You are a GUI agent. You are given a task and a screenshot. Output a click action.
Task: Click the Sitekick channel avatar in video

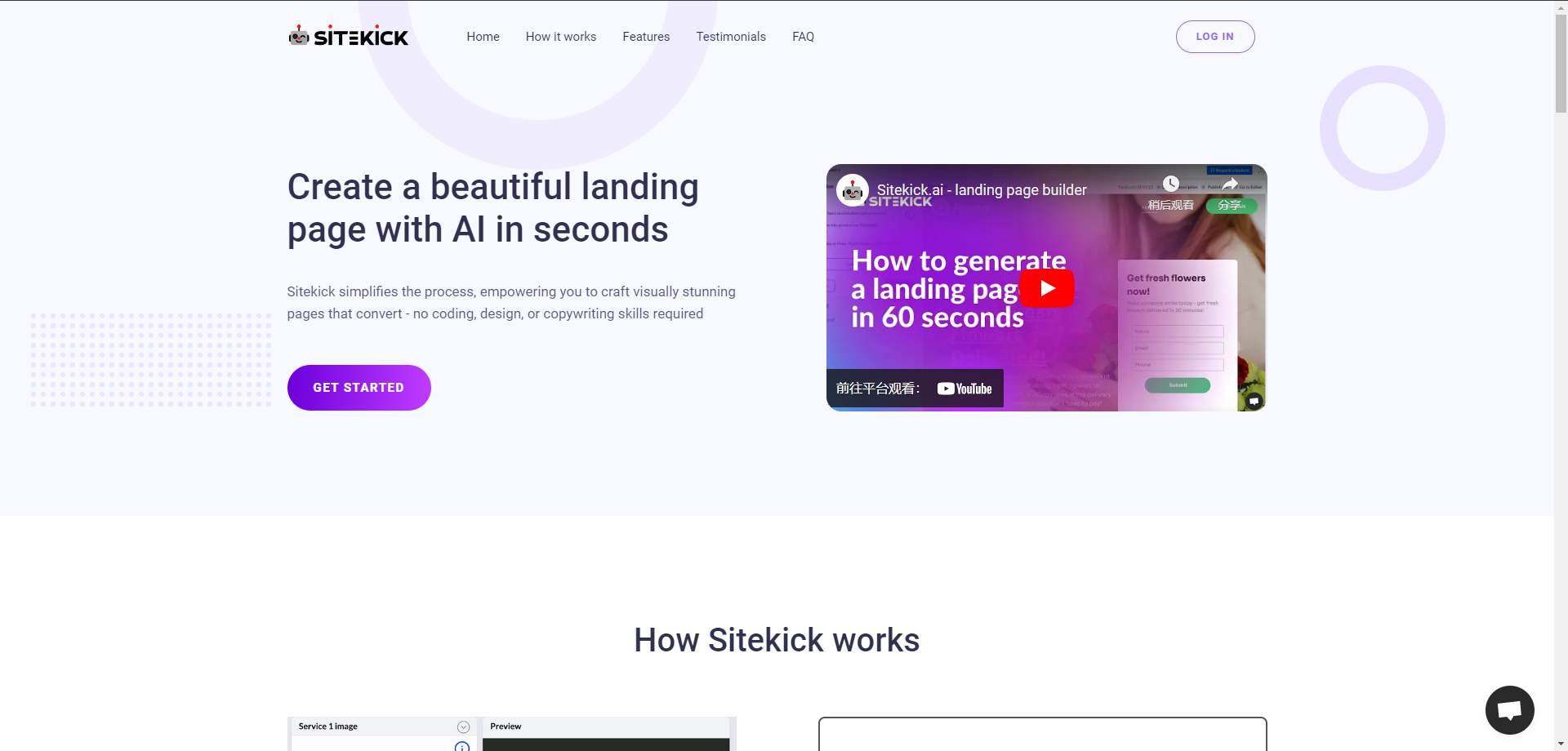coord(853,190)
